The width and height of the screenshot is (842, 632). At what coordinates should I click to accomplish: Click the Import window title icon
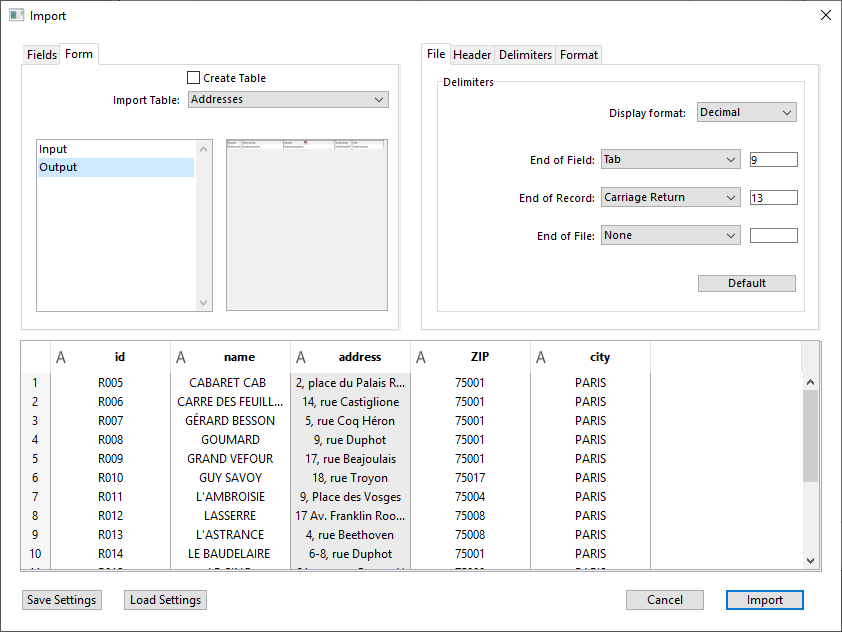pyautogui.click(x=16, y=16)
